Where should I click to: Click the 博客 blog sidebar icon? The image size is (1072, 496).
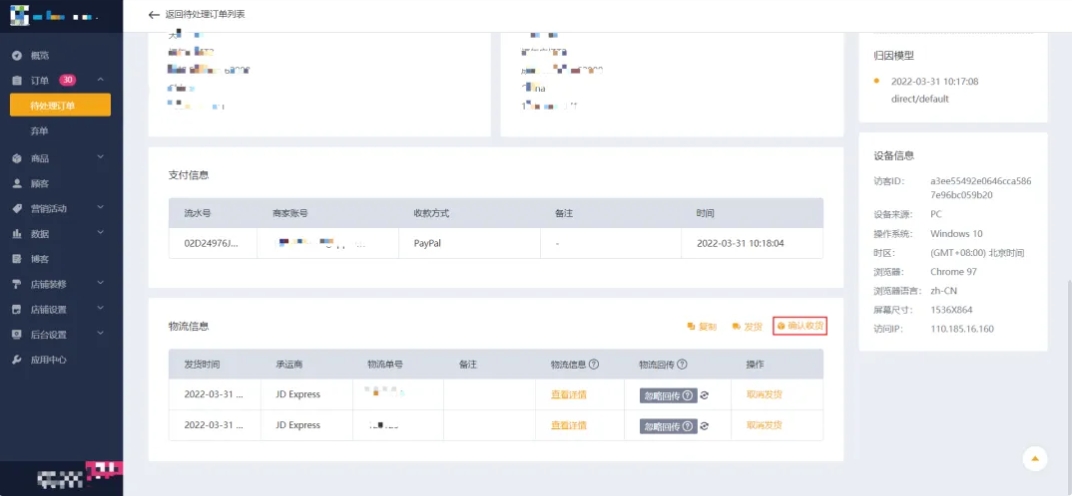coord(17,259)
